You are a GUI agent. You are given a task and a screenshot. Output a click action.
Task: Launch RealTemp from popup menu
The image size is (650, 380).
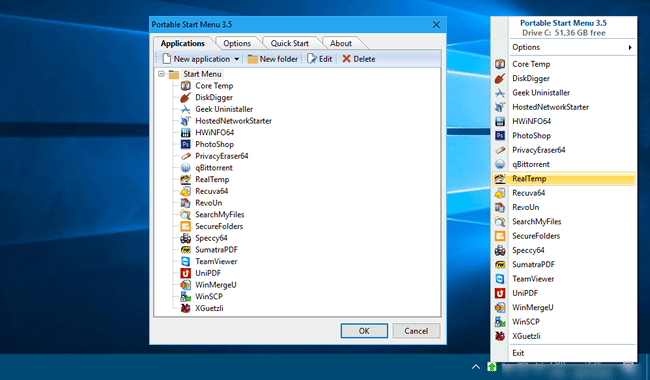click(564, 179)
